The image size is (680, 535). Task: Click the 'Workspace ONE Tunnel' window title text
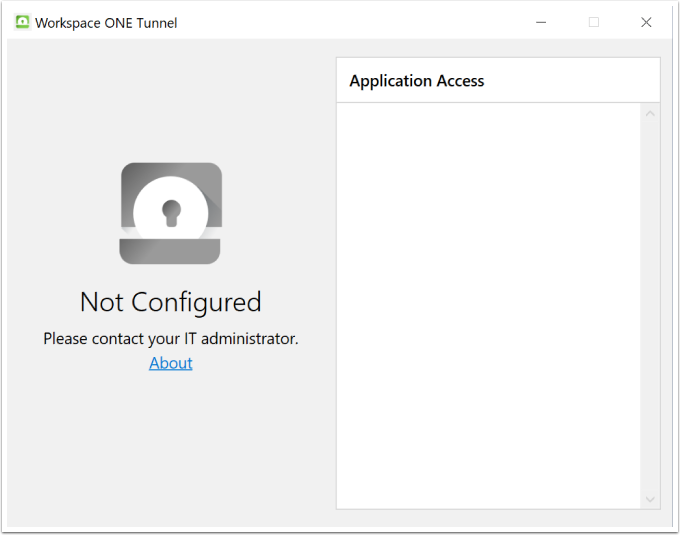[x=106, y=23]
